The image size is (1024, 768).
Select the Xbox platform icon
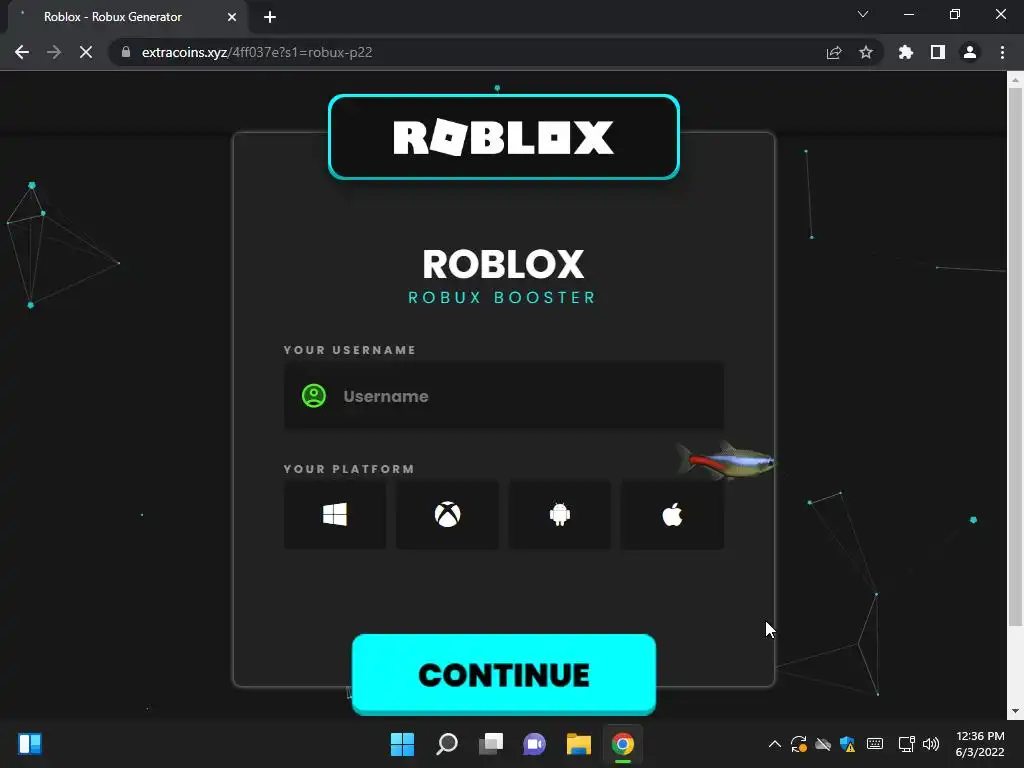(447, 515)
